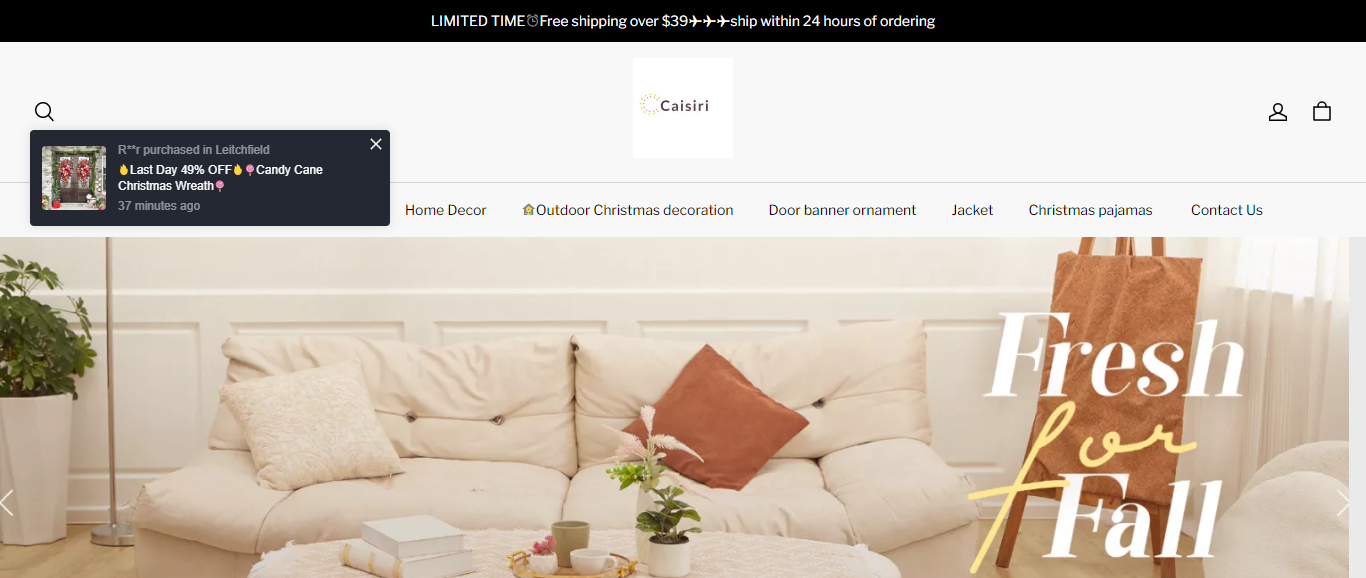Click the free shipping announcement bar

pyautogui.click(x=683, y=21)
